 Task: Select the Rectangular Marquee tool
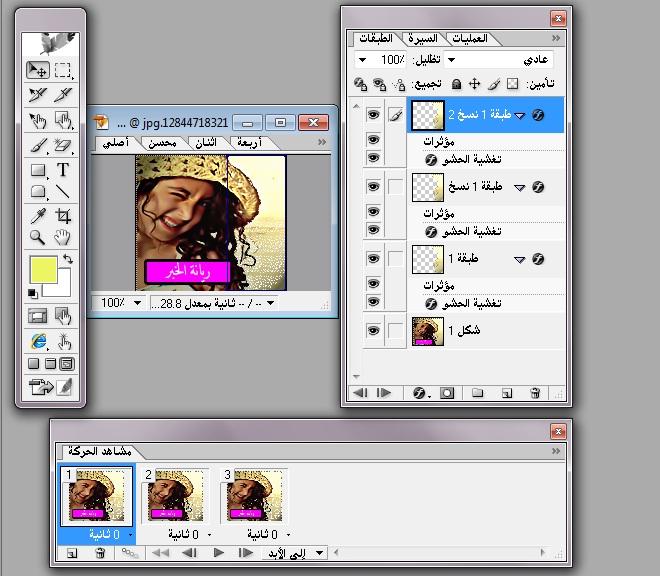[x=63, y=70]
